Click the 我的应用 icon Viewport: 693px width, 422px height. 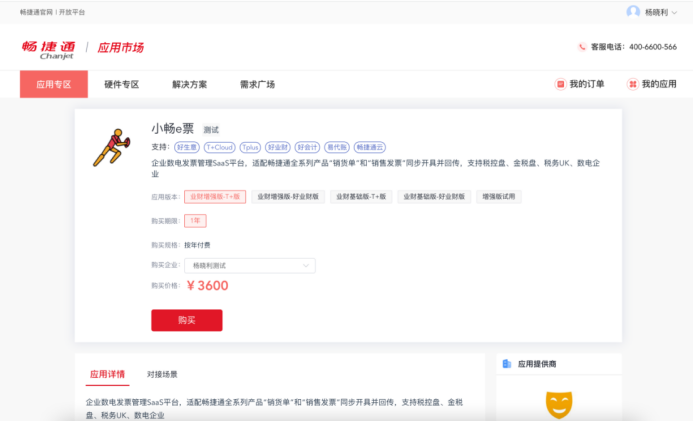pos(632,84)
